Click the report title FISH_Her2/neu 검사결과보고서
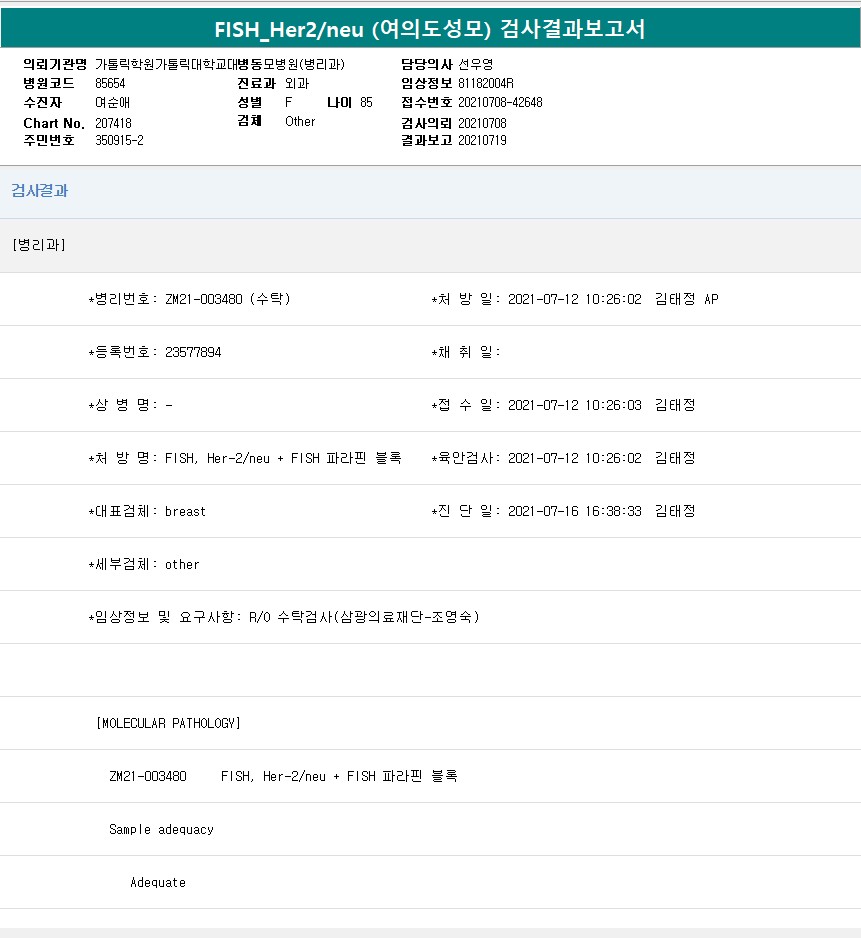The width and height of the screenshot is (861, 938). 430,29
